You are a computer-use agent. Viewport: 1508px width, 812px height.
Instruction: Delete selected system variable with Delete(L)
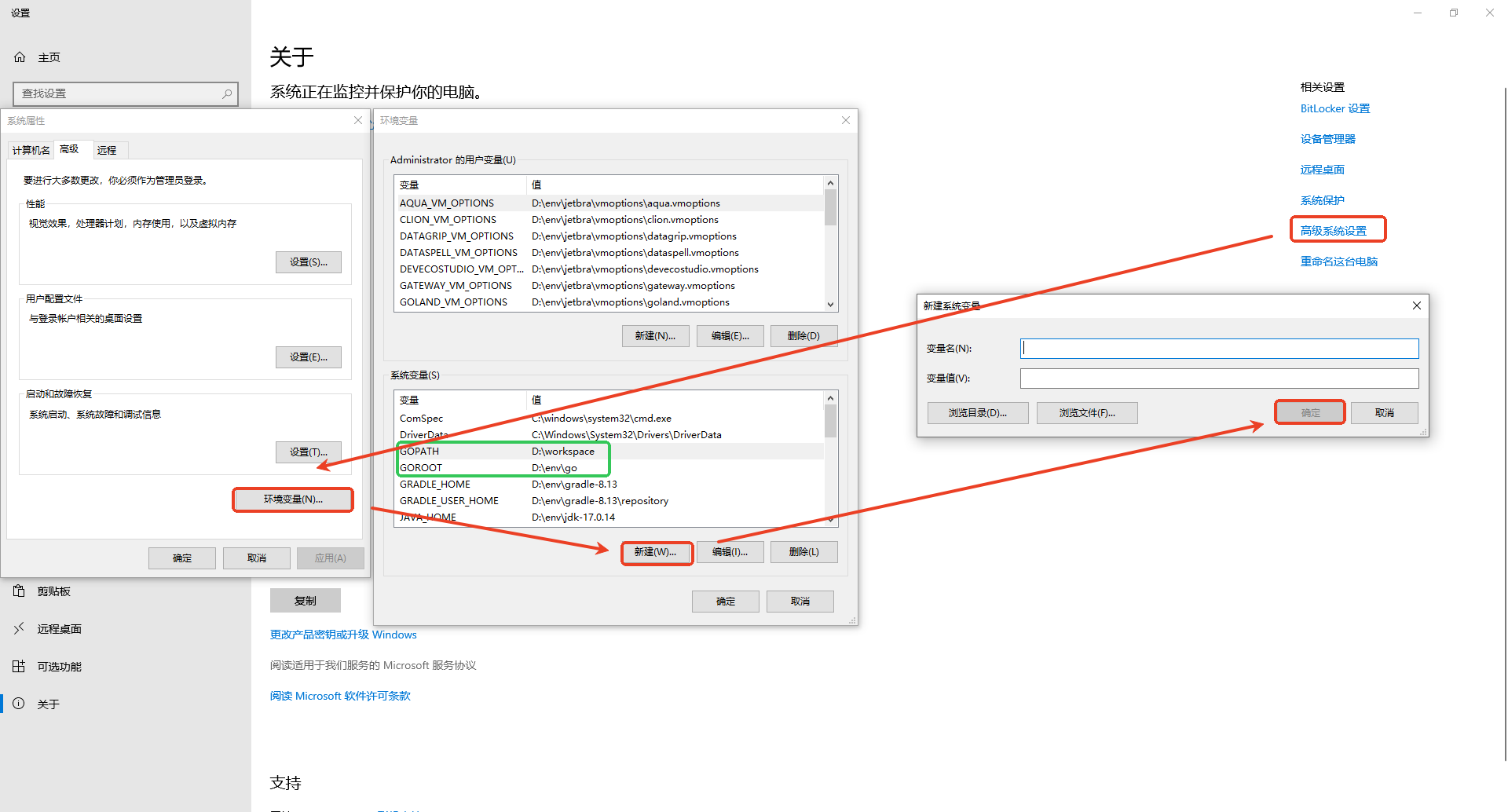(x=803, y=552)
